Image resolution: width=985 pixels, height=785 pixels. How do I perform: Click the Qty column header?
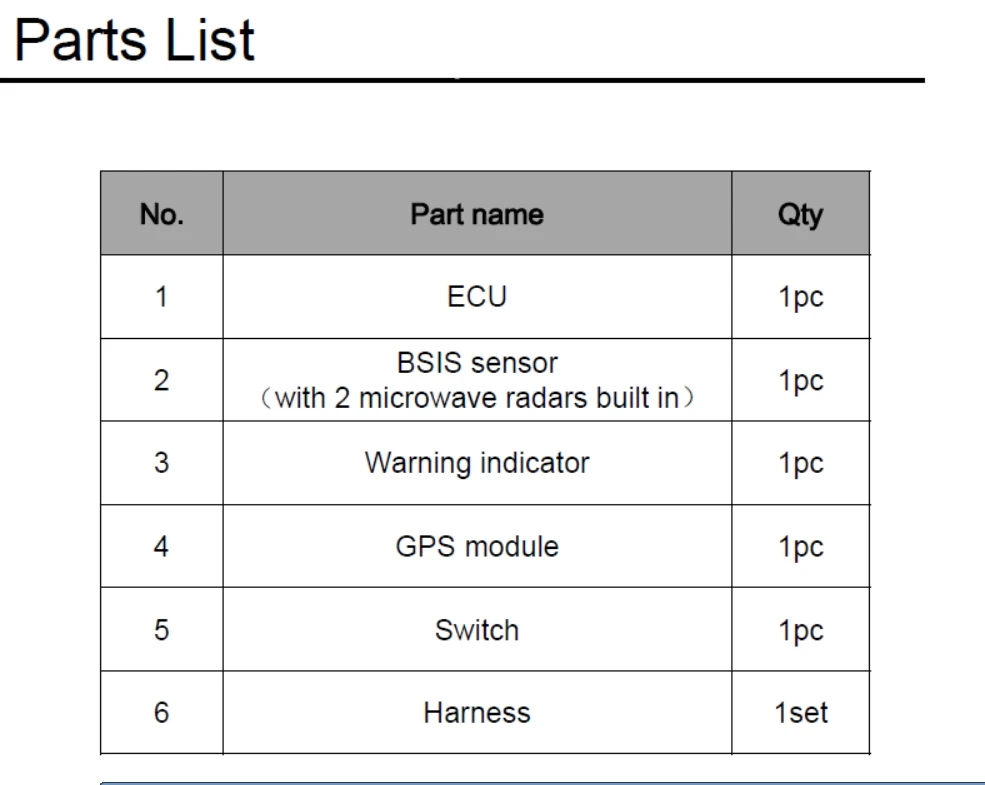[x=800, y=214]
